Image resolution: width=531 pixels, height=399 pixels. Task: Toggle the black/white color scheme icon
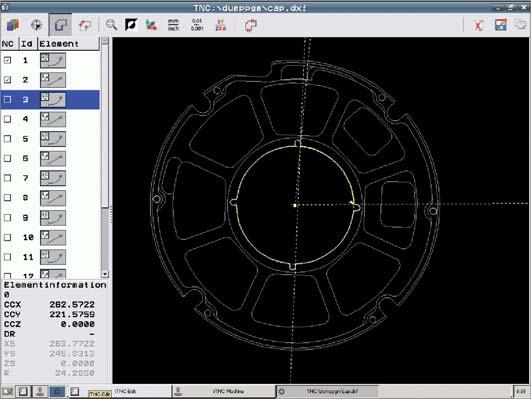point(131,25)
